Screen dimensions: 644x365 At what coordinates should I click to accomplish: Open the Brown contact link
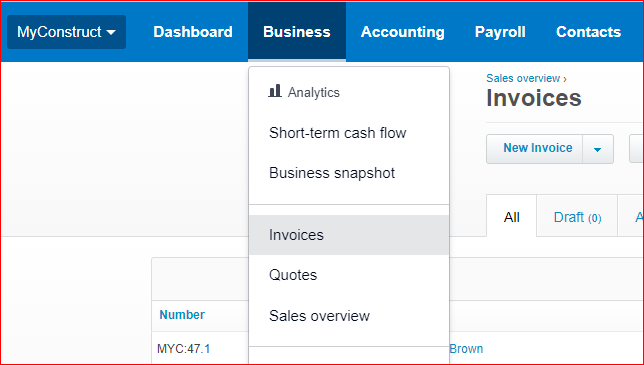[466, 349]
